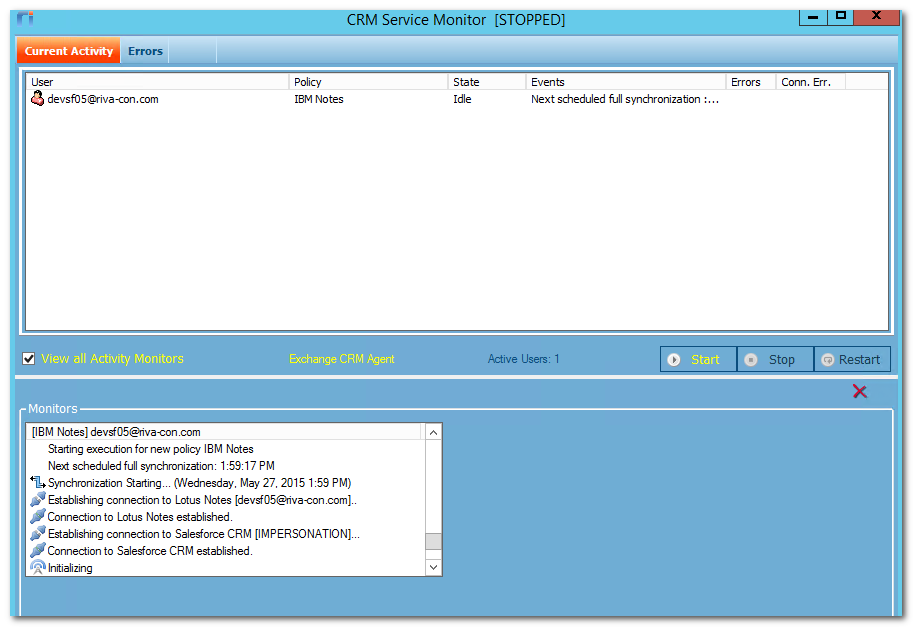Click the red X close monitors icon
Image resolution: width=913 pixels, height=627 pixels.
(859, 391)
